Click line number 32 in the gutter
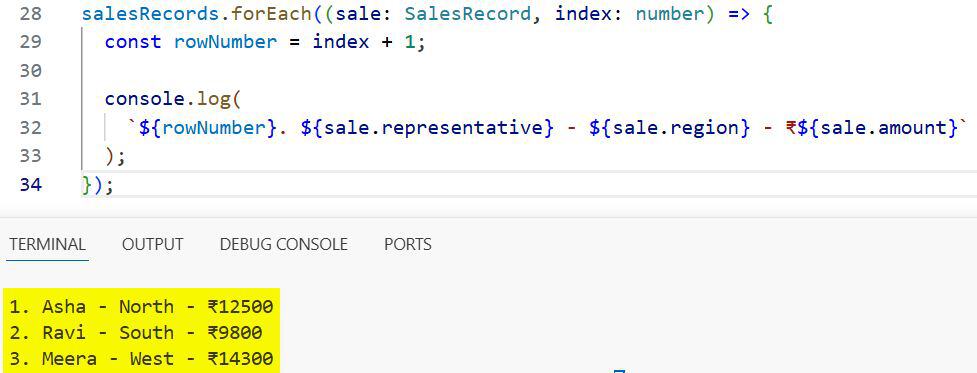The image size is (977, 373). coord(31,128)
